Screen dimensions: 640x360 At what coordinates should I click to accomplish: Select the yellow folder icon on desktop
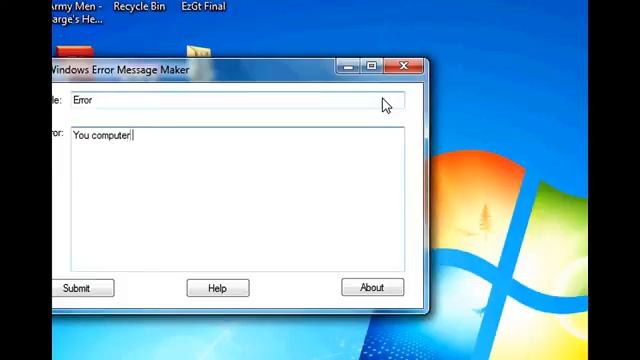[x=199, y=52]
